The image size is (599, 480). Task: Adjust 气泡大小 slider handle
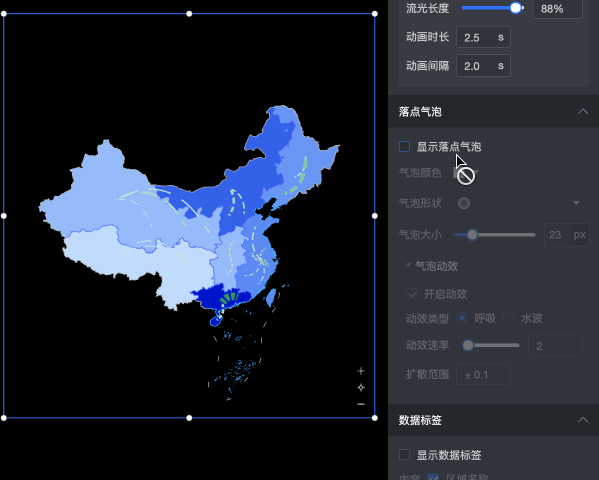pyautogui.click(x=473, y=235)
